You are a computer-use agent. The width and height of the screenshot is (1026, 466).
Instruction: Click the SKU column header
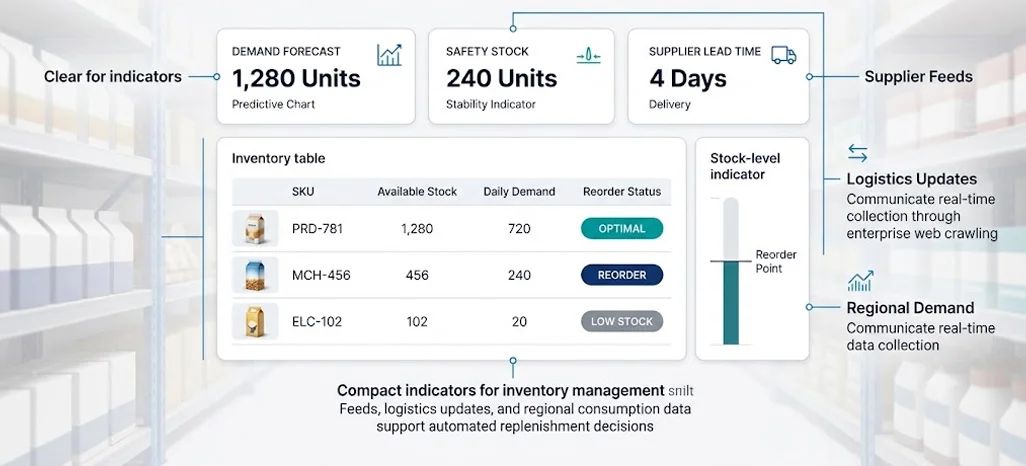(303, 192)
